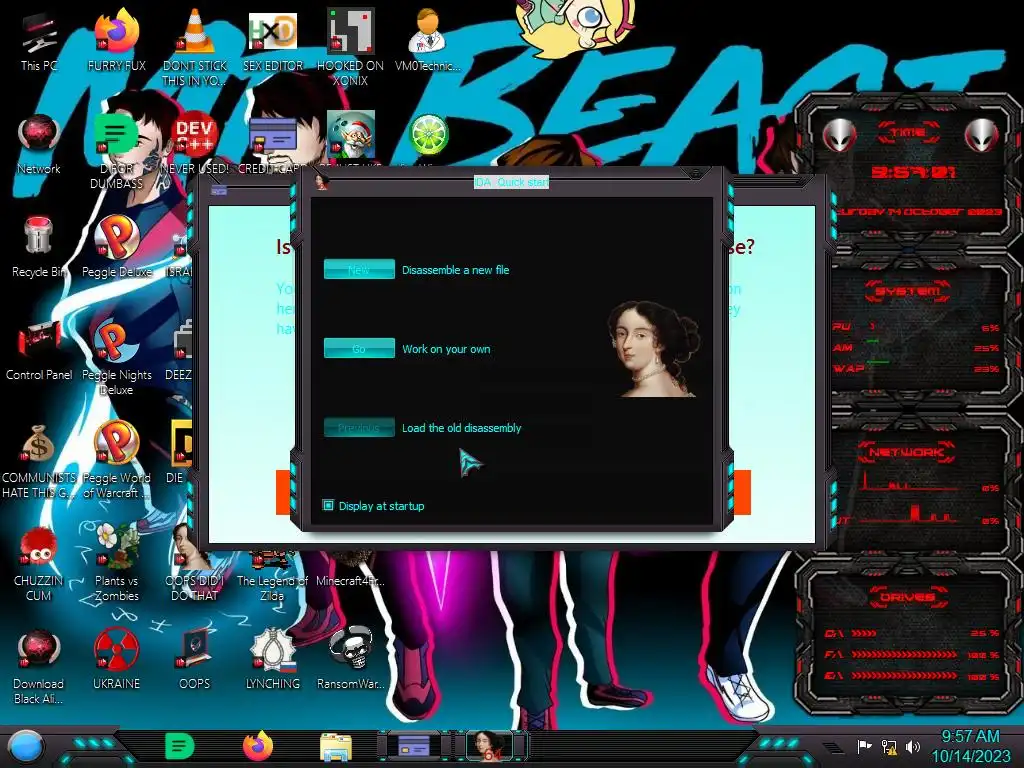This screenshot has width=1024, height=768.
Task: Click the F:\ drive usage bar gadget
Action: (912, 654)
